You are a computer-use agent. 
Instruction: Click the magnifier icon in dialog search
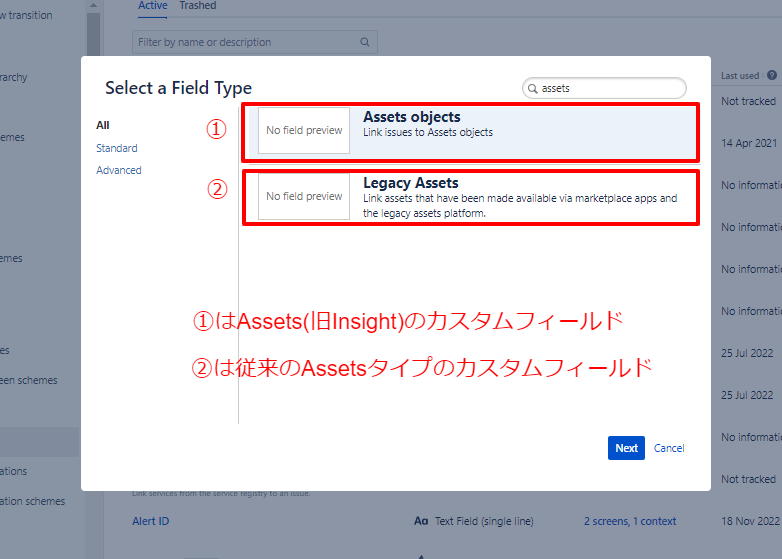[x=533, y=89]
